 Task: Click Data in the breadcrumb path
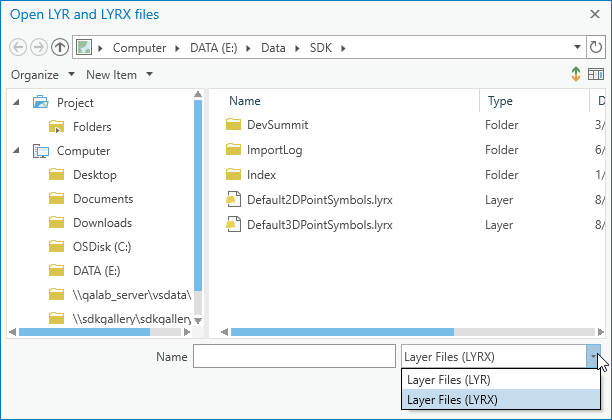[273, 48]
